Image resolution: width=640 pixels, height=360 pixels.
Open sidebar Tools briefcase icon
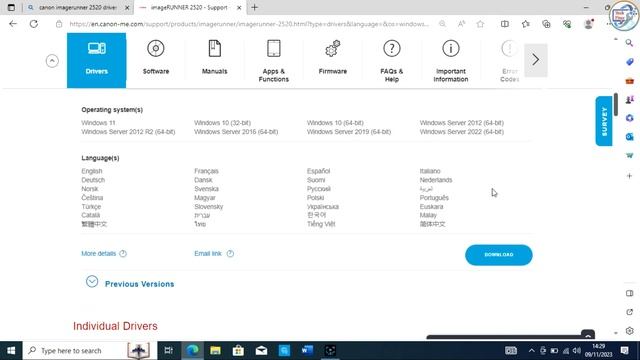629,81
